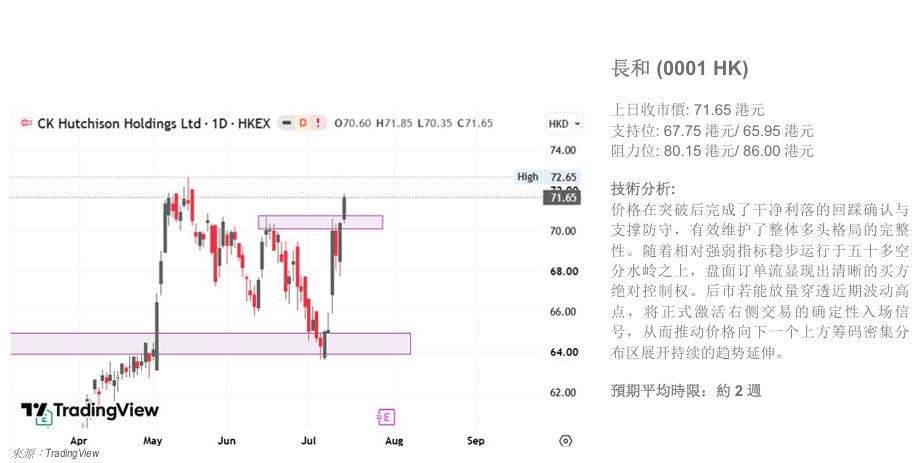Image resolution: width=917 pixels, height=463 pixels.
Task: Click the 預期平均時限: 約 2 週 line
Action: [x=686, y=391]
